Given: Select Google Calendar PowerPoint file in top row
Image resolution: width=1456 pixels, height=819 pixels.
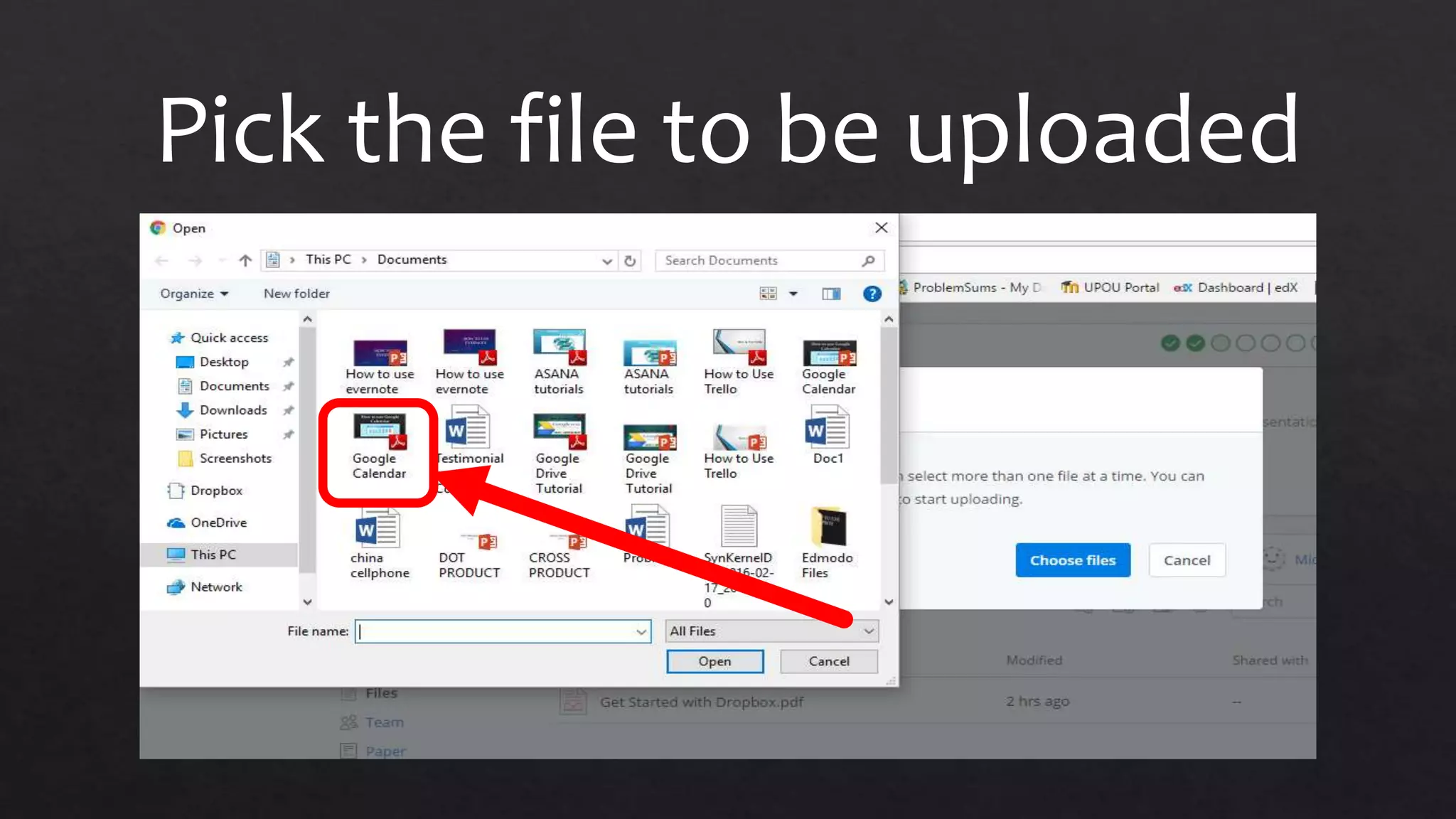Looking at the screenshot, I should click(x=829, y=367).
